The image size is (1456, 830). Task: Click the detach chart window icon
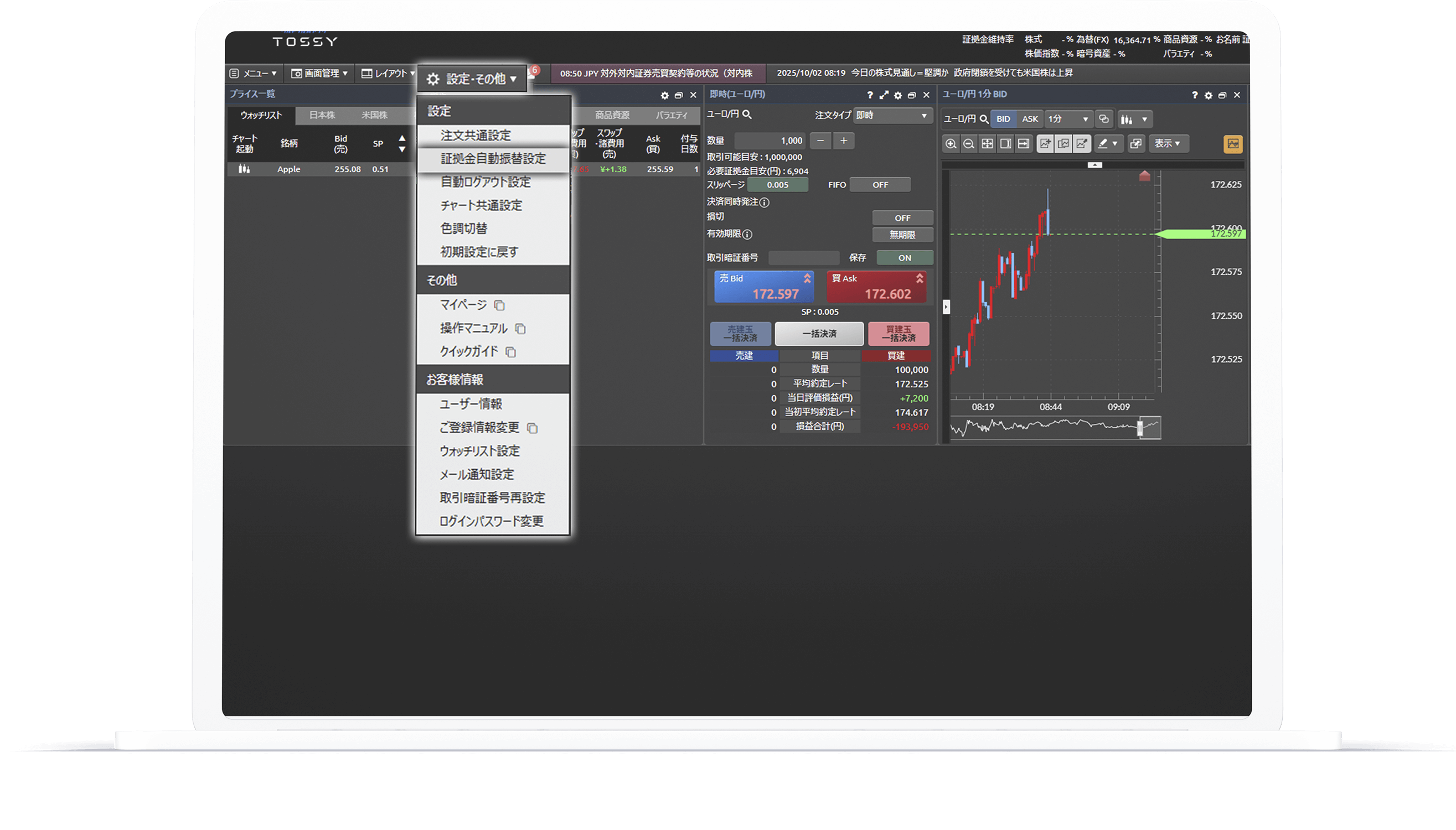[1136, 144]
